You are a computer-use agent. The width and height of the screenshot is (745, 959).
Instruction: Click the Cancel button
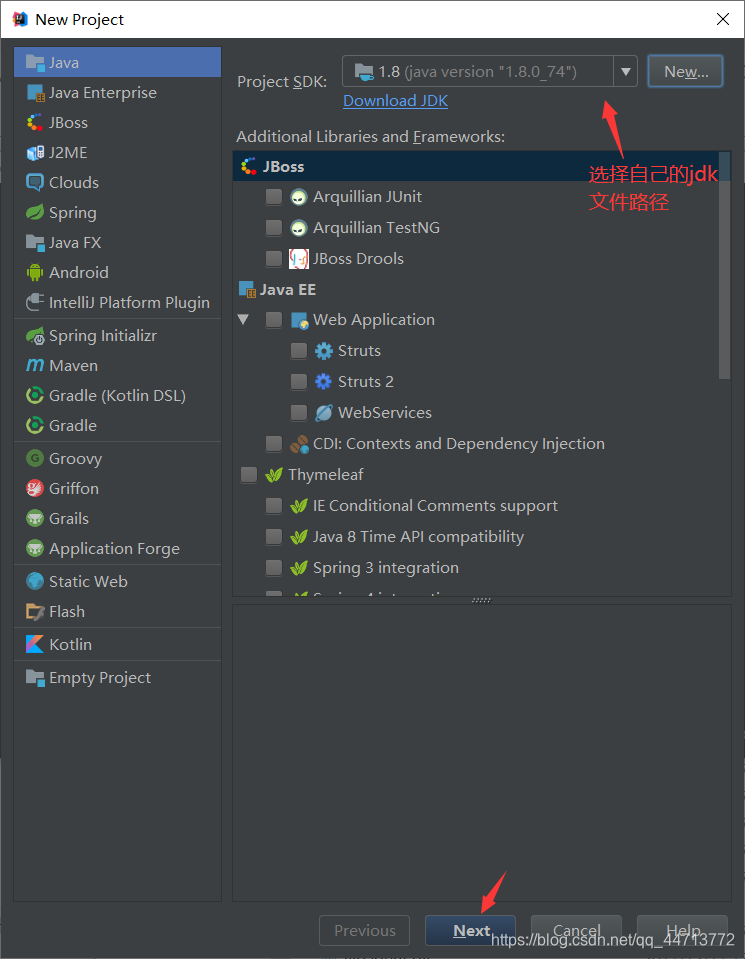576,930
